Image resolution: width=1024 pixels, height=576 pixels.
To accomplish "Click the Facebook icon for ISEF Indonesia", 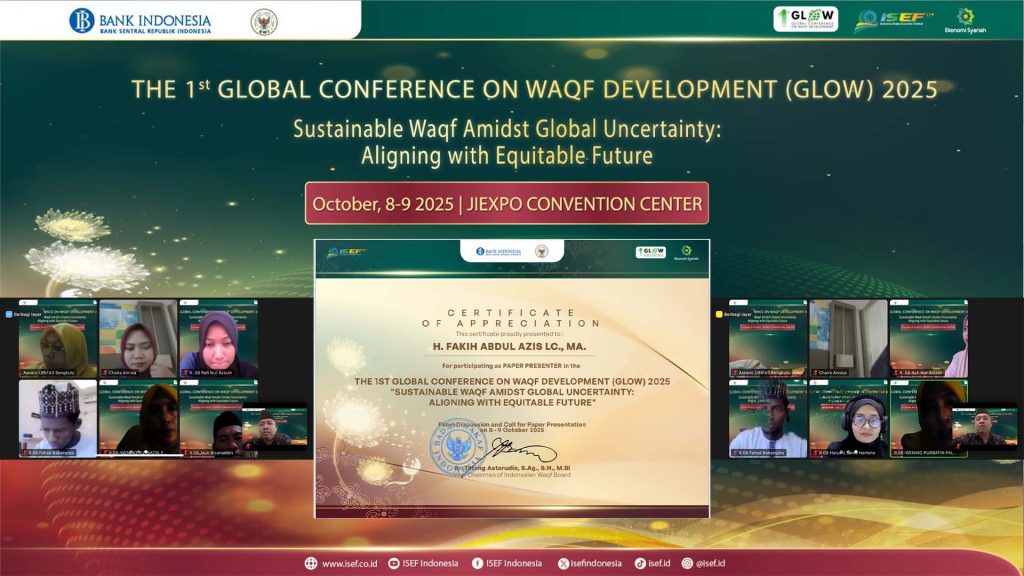I will [x=477, y=563].
